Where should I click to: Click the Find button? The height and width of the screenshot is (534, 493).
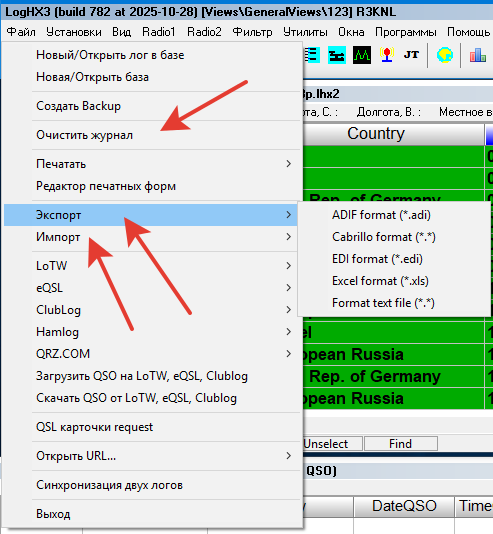click(x=401, y=444)
